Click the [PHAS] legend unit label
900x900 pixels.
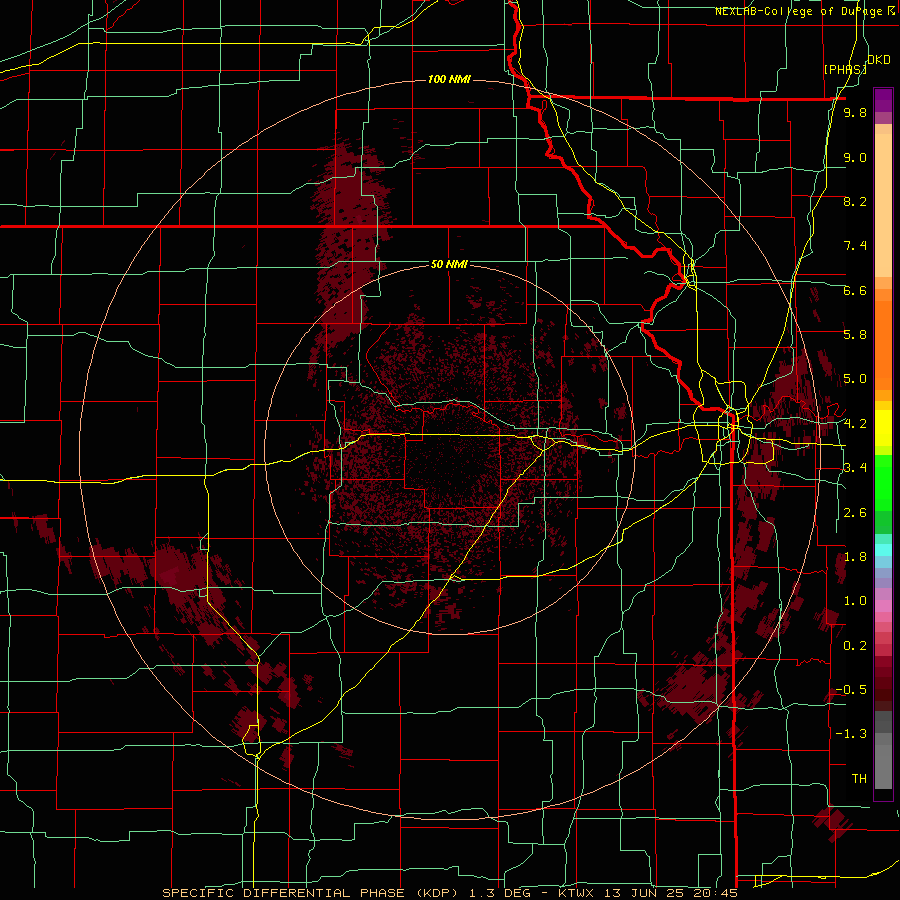point(845,69)
